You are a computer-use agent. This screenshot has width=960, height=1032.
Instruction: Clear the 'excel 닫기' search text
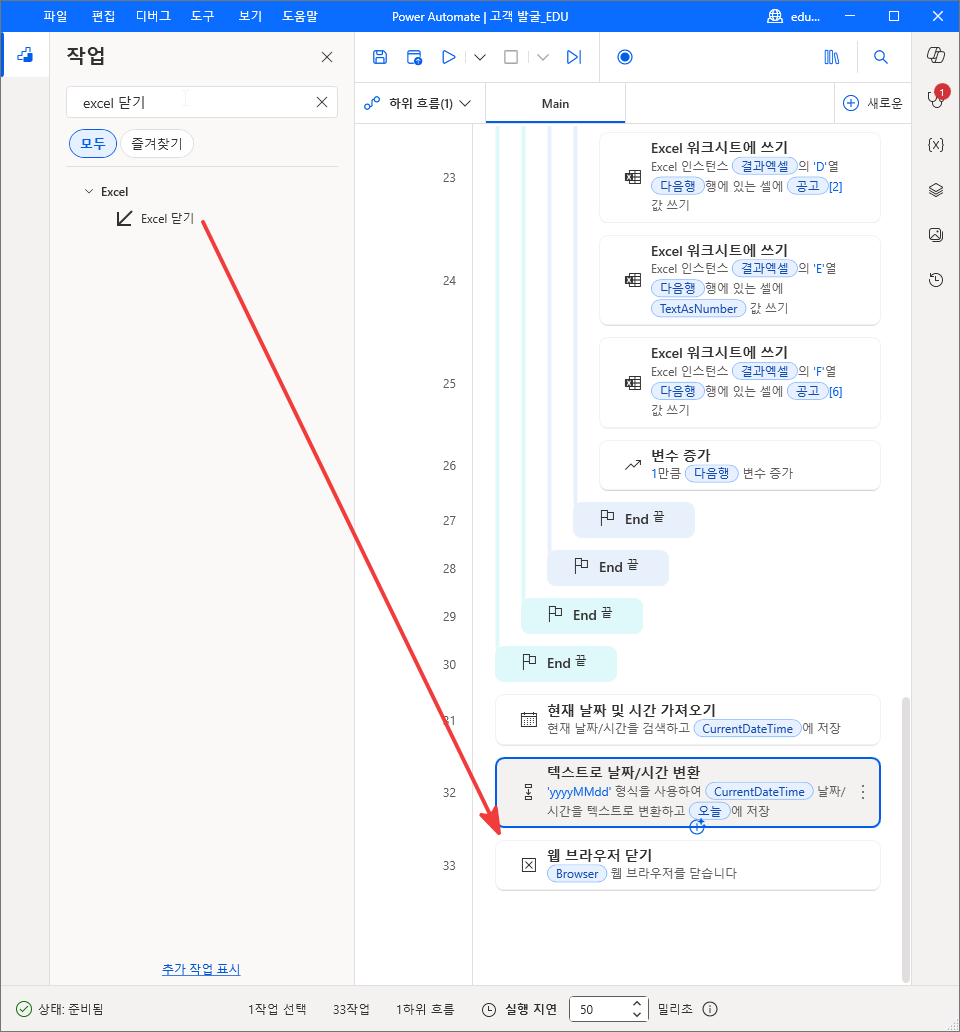322,102
